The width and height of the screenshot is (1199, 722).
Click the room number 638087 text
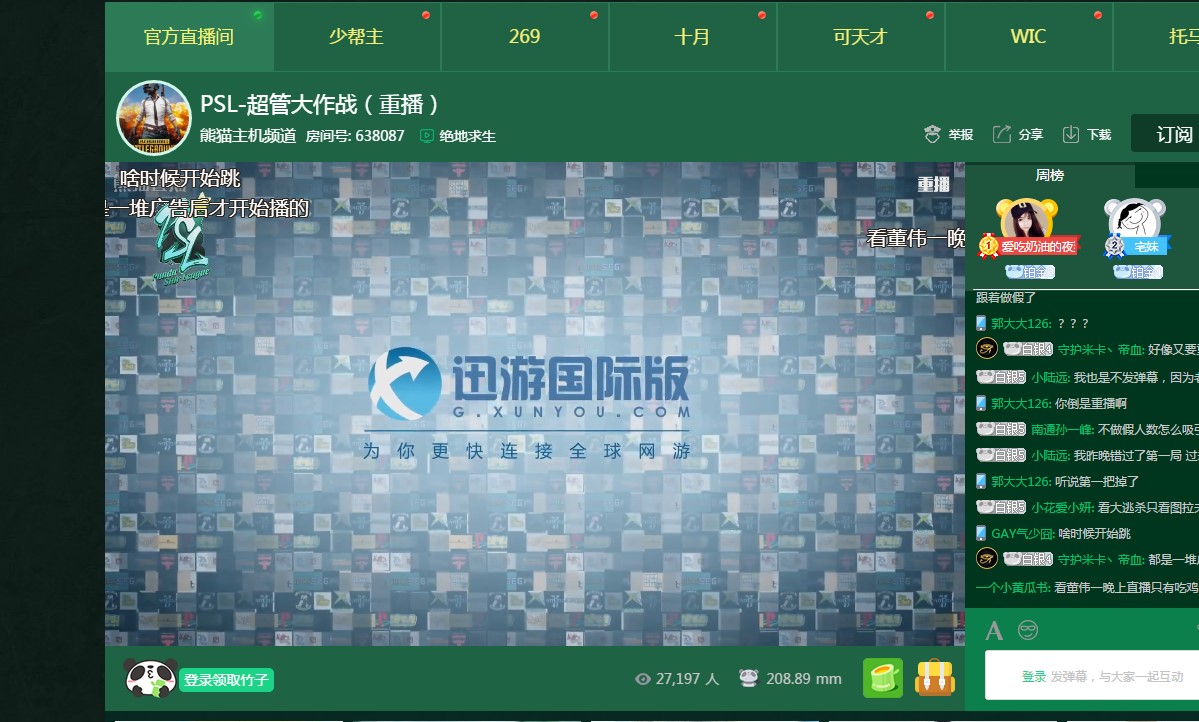pos(355,136)
